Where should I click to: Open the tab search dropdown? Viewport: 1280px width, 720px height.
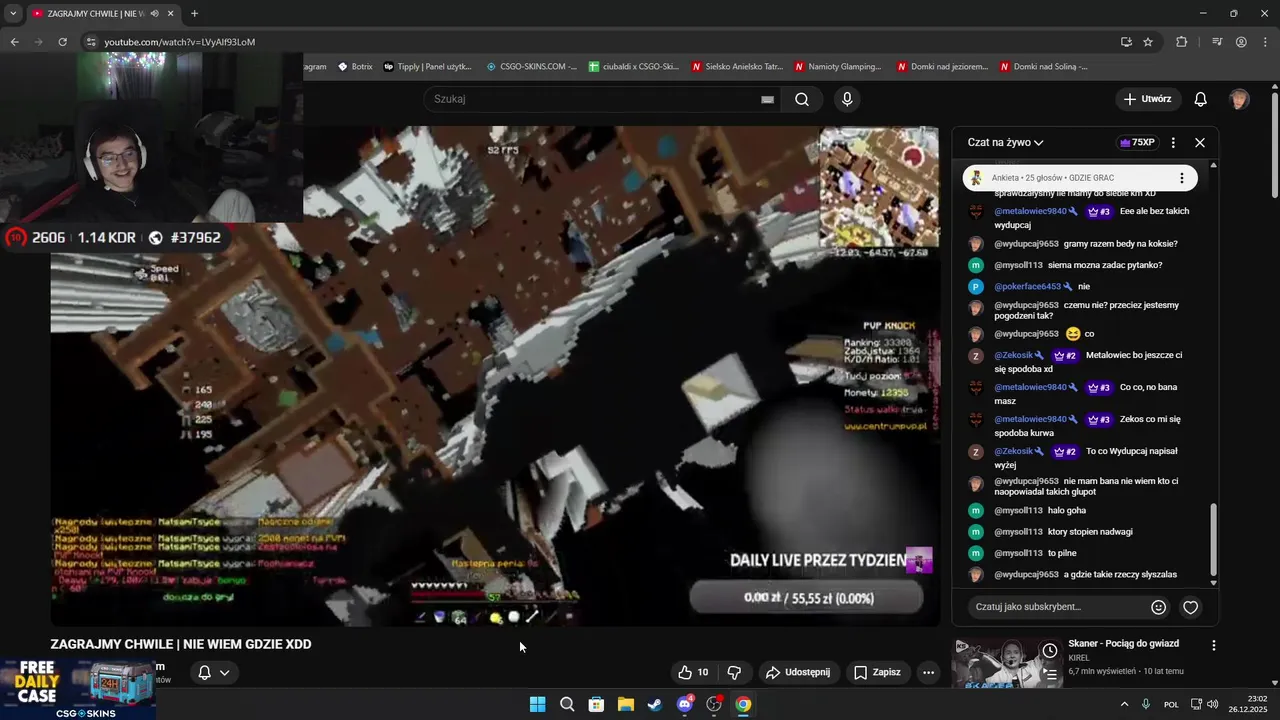pos(13,14)
